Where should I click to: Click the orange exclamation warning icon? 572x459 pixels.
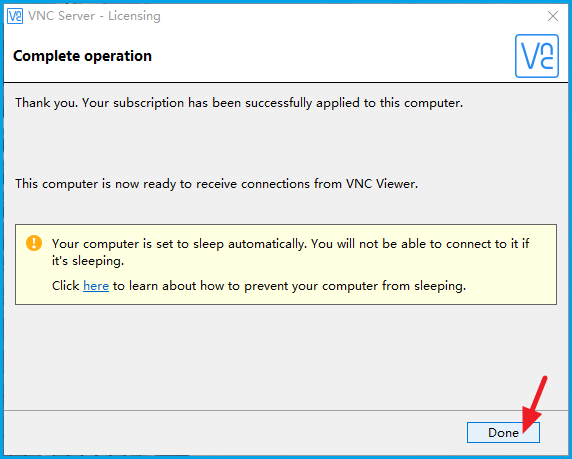pos(34,243)
